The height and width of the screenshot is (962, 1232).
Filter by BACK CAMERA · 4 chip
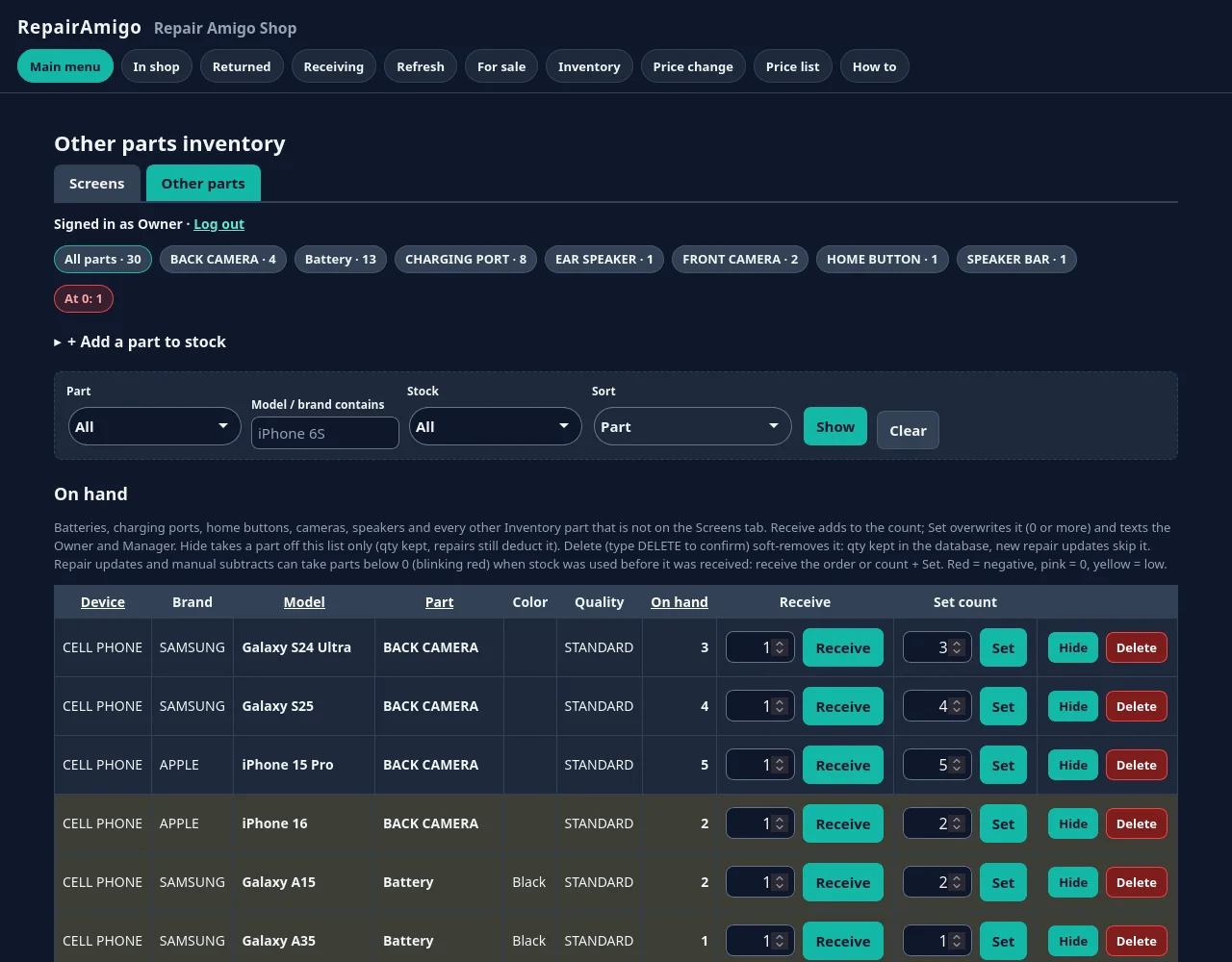[x=223, y=259]
